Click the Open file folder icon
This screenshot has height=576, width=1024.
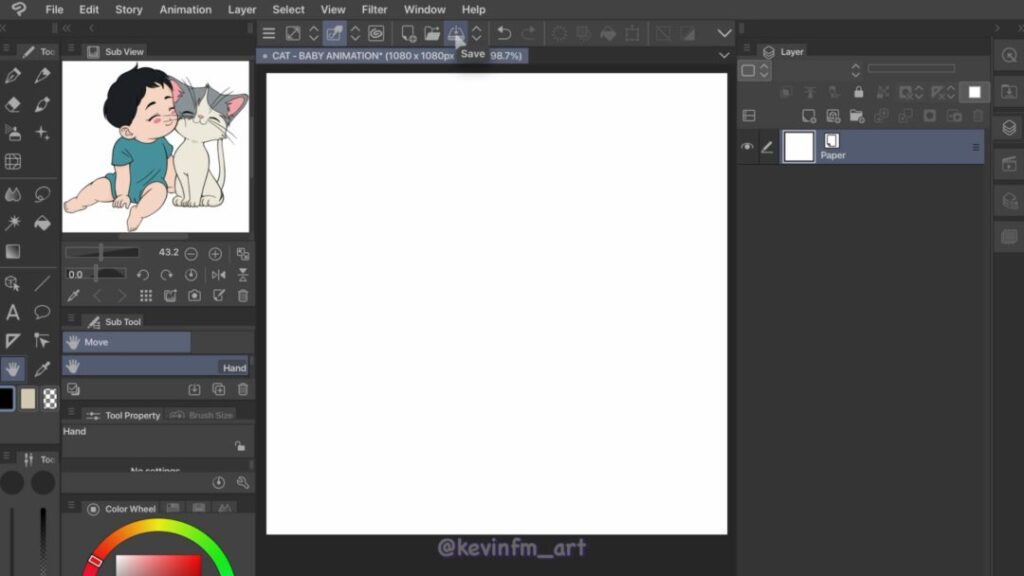(x=432, y=34)
